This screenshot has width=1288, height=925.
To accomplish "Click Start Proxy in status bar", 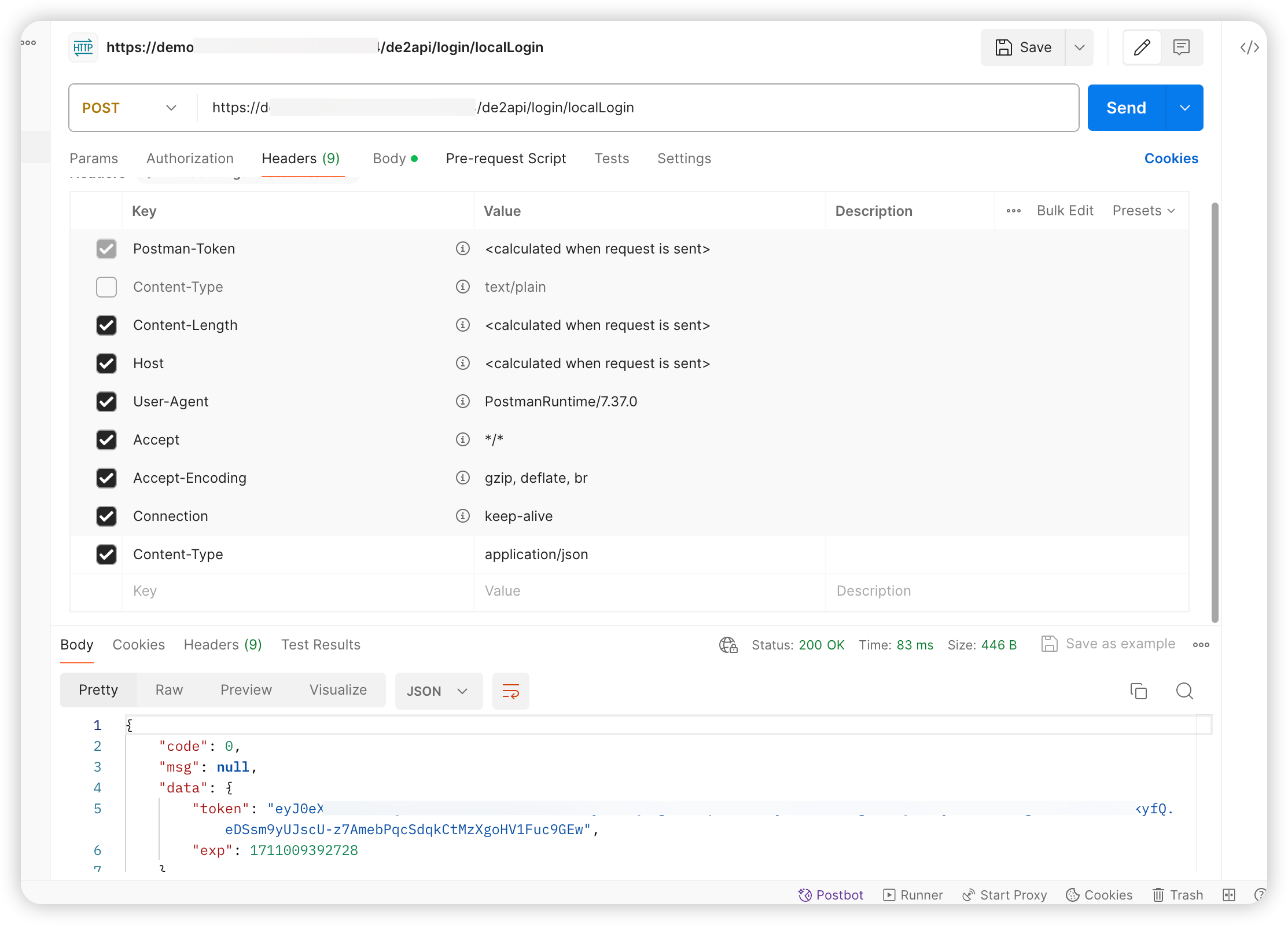I will (1004, 895).
